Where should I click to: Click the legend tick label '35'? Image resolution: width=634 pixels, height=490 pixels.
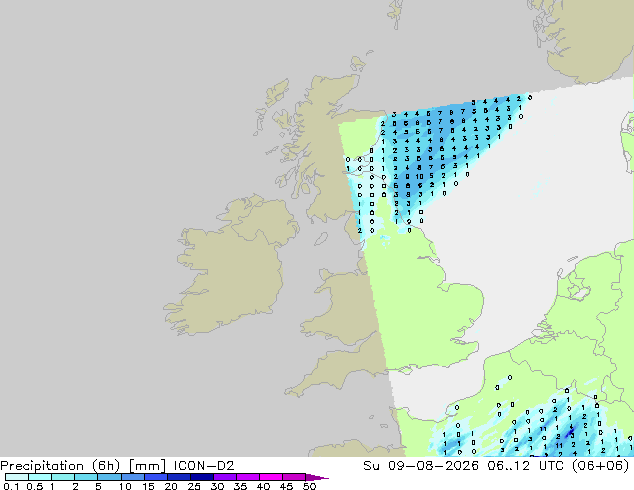[240, 486]
